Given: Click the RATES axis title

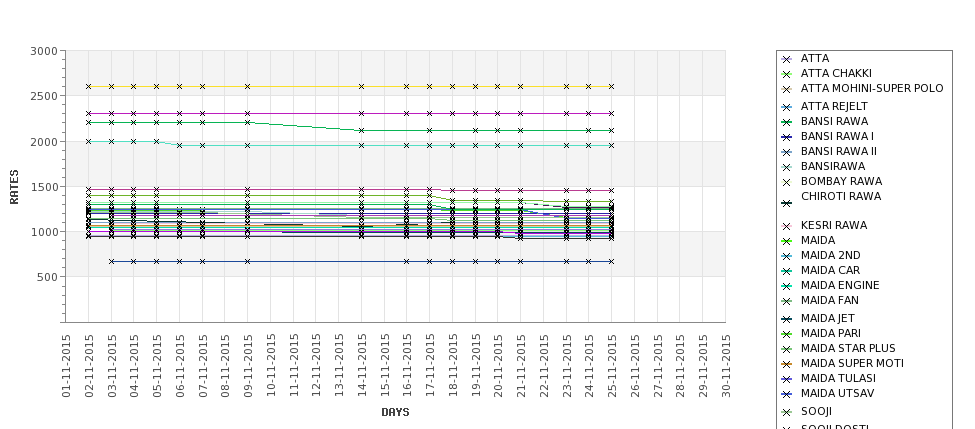Looking at the screenshot, I should 14,187.
